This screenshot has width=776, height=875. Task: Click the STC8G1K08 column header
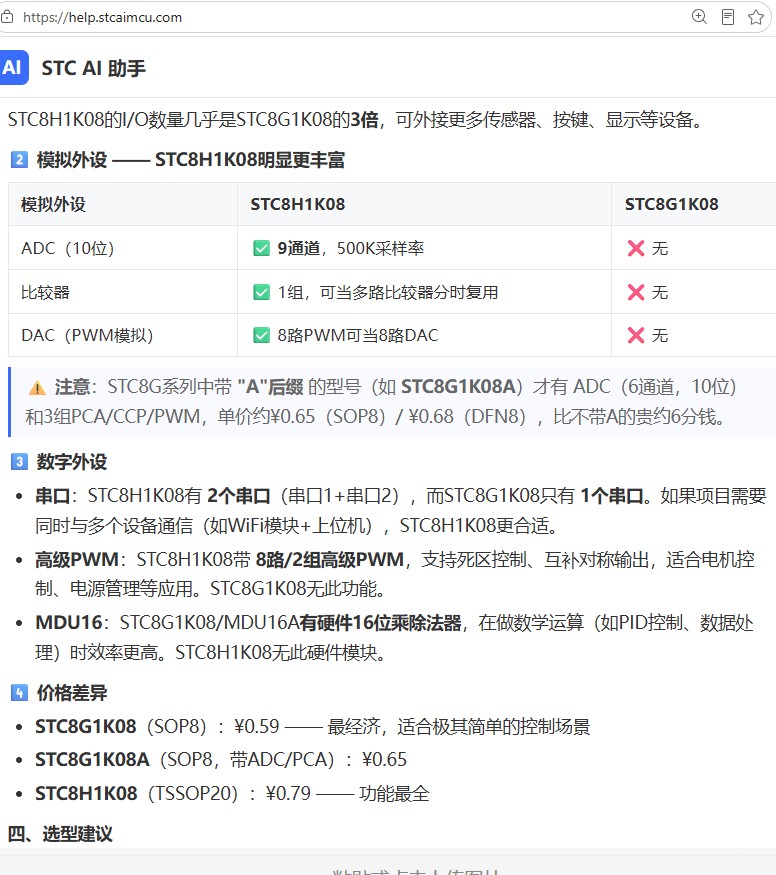(693, 204)
